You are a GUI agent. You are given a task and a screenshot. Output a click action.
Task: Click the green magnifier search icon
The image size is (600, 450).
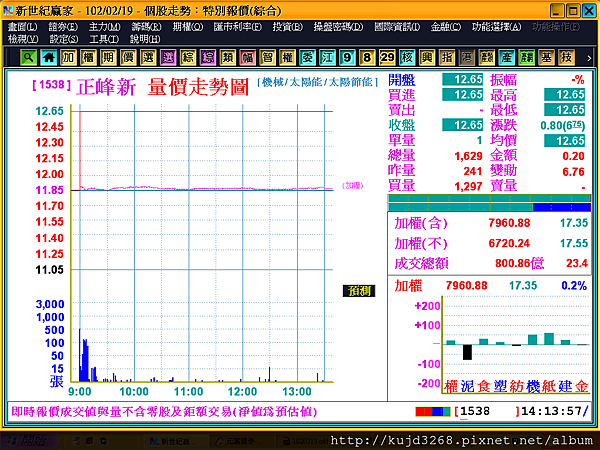coord(28,58)
